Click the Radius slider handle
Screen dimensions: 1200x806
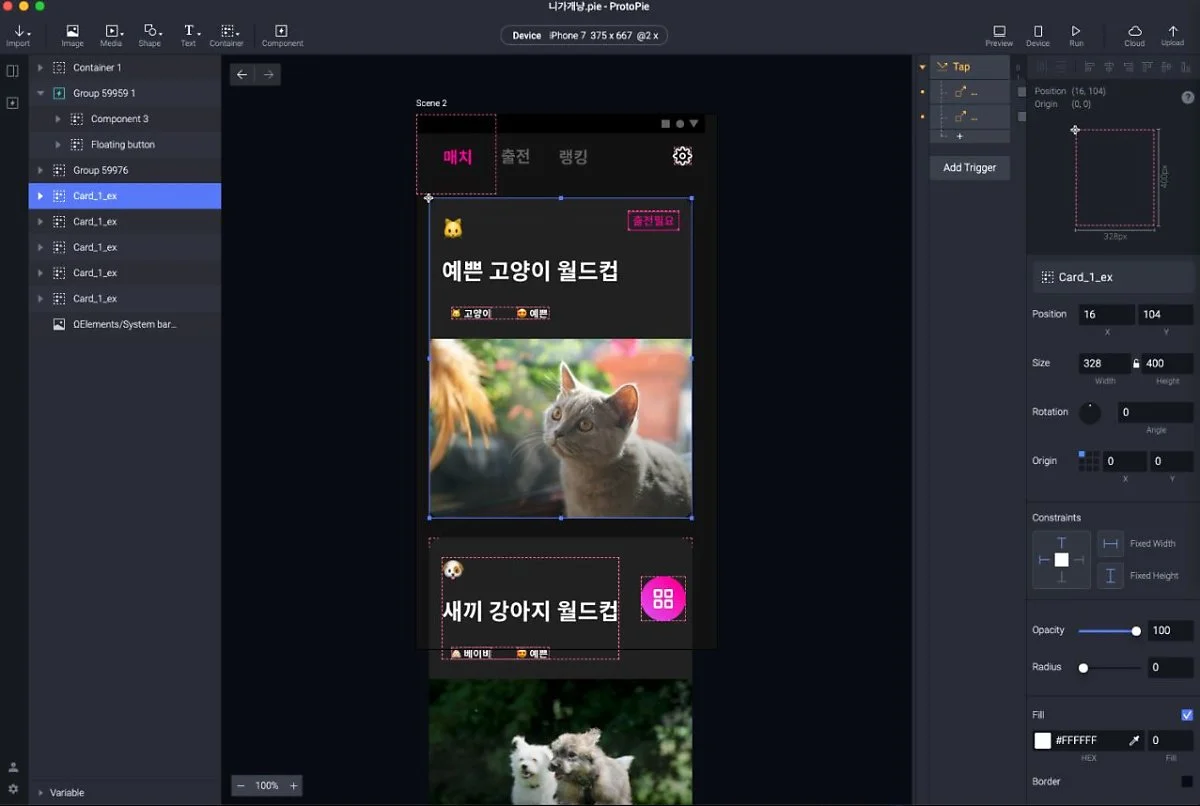[x=1083, y=668]
